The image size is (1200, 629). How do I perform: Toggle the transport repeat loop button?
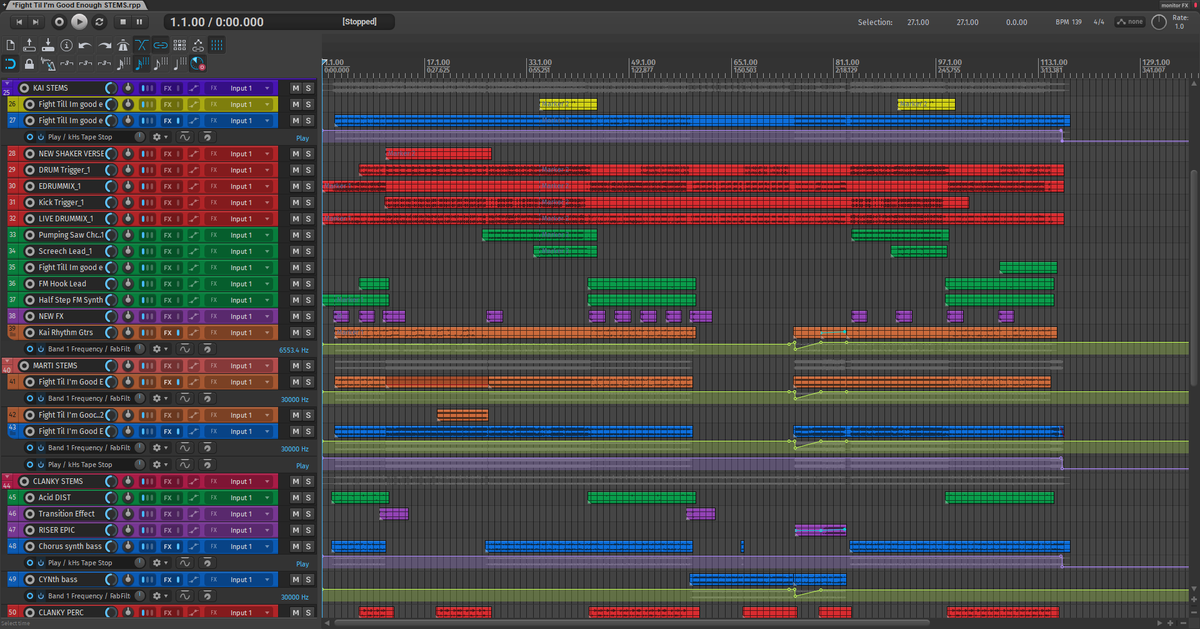[x=100, y=21]
